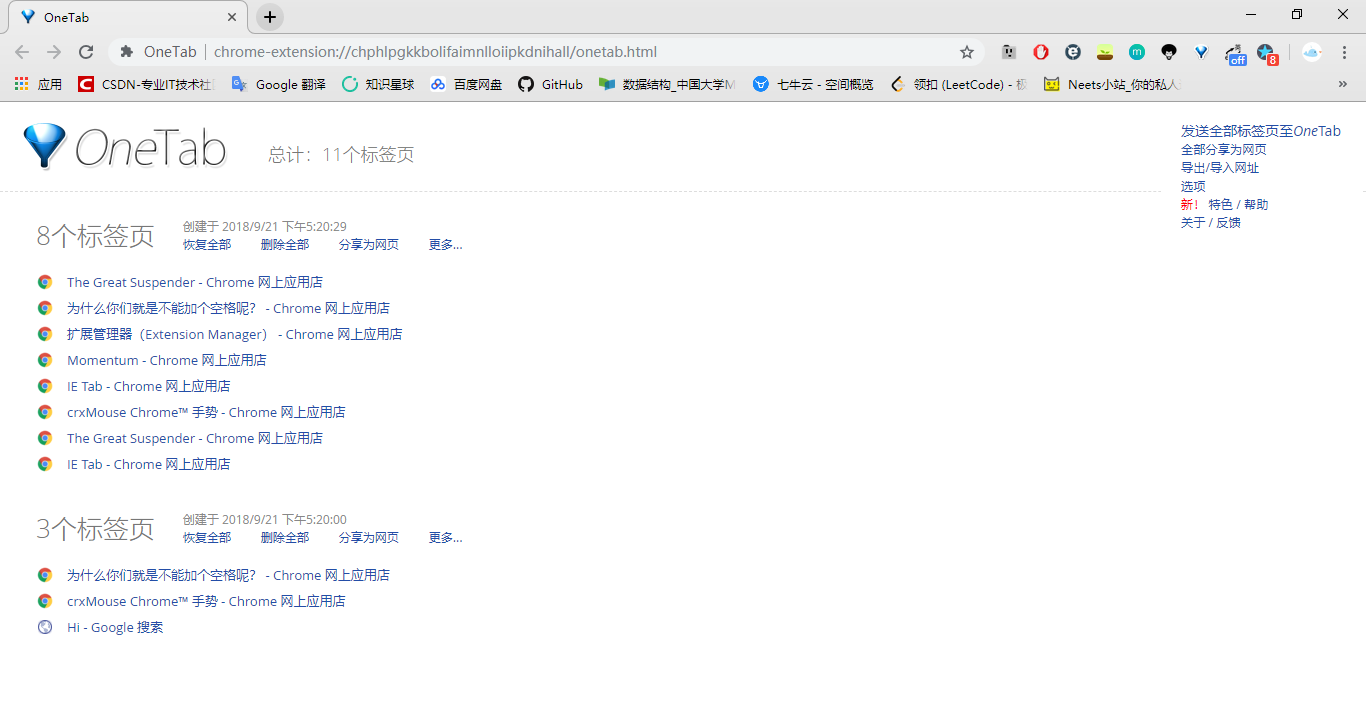Open the red hand AdBlock extension icon
Viewport: 1366px width, 728px height.
[1041, 52]
